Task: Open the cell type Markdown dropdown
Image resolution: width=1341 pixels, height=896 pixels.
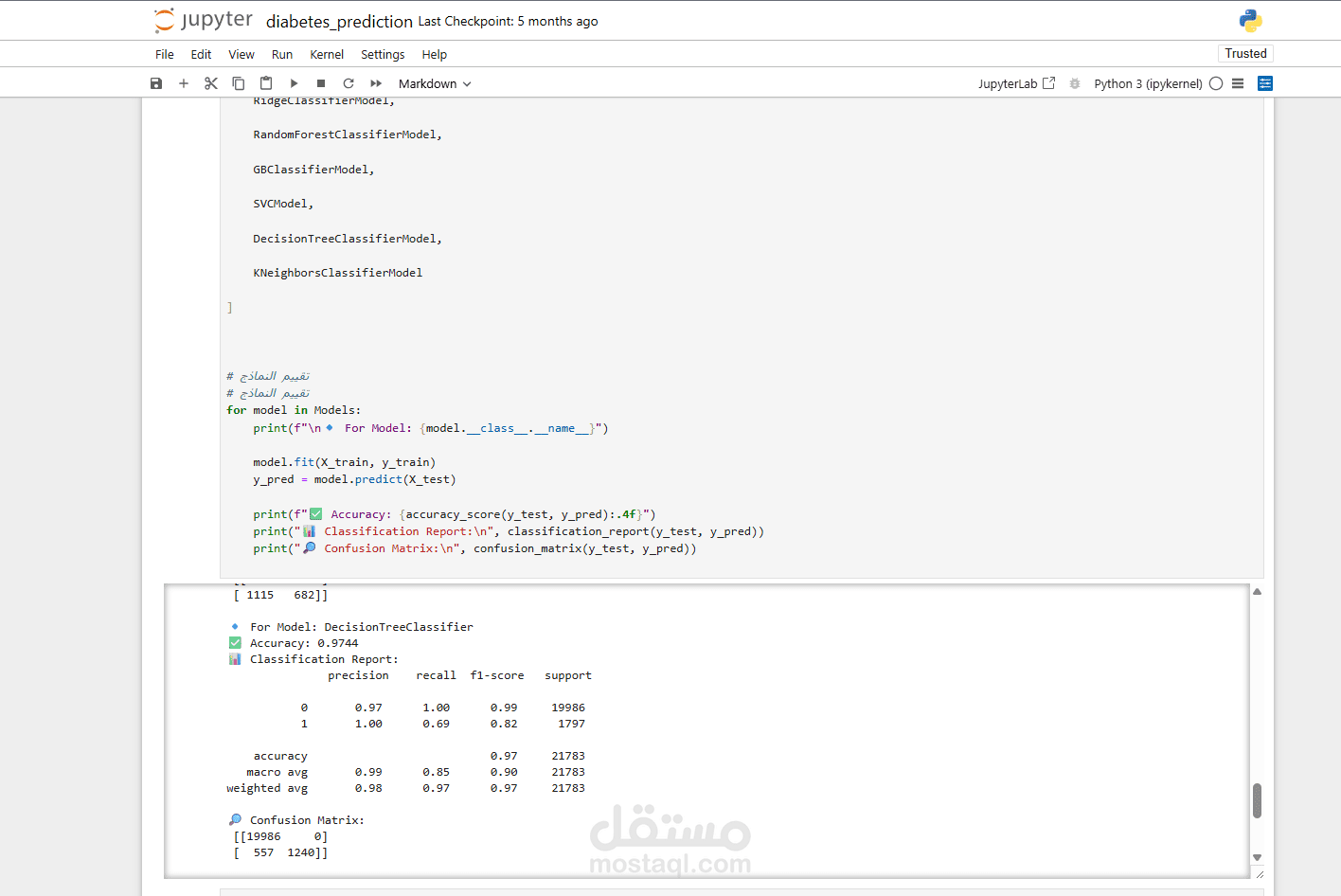Action: [435, 83]
